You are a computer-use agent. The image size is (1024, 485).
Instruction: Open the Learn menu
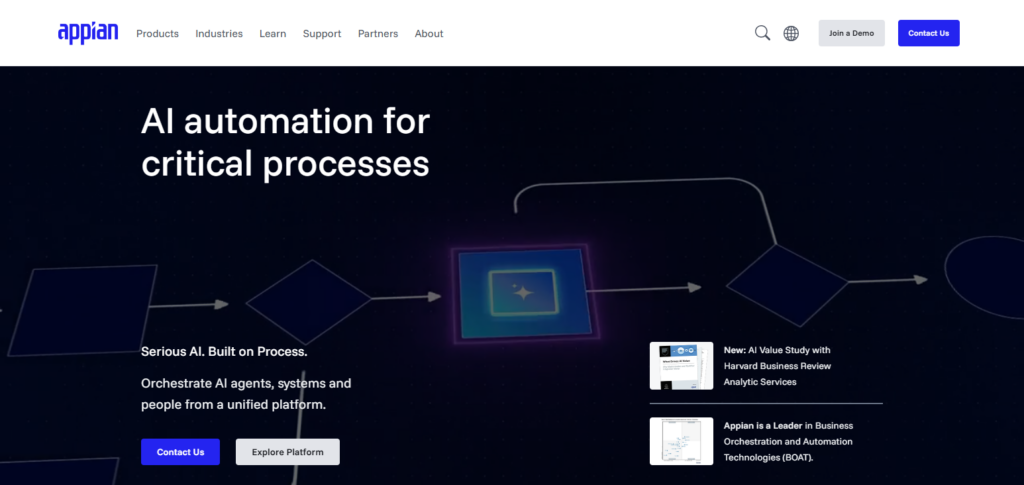click(x=272, y=33)
